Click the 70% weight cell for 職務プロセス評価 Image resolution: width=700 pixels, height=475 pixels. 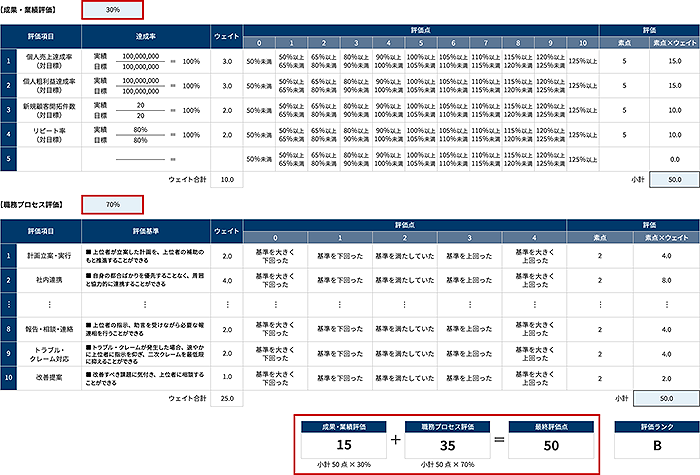pos(113,204)
